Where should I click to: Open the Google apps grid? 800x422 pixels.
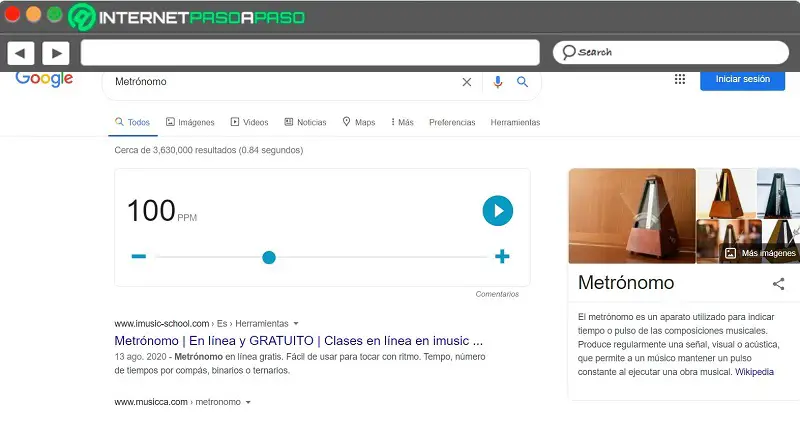[x=680, y=79]
